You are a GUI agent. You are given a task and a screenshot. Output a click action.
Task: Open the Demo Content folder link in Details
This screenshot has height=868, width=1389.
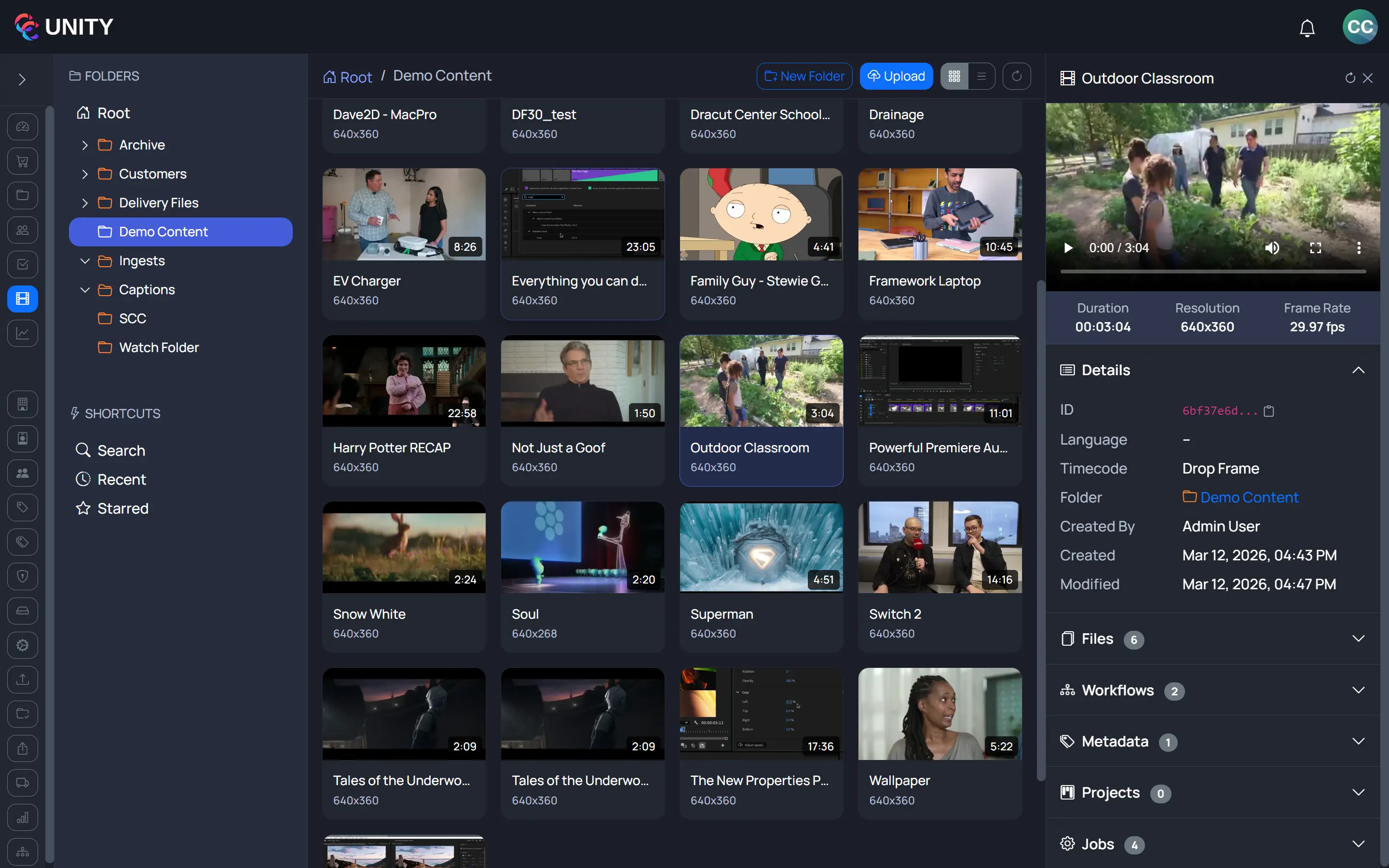click(1249, 497)
